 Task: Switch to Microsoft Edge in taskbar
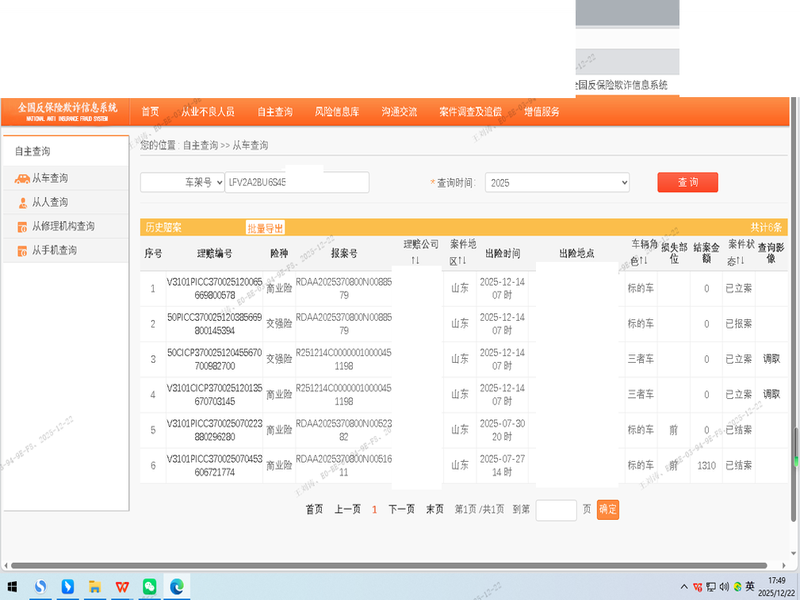tap(177, 585)
